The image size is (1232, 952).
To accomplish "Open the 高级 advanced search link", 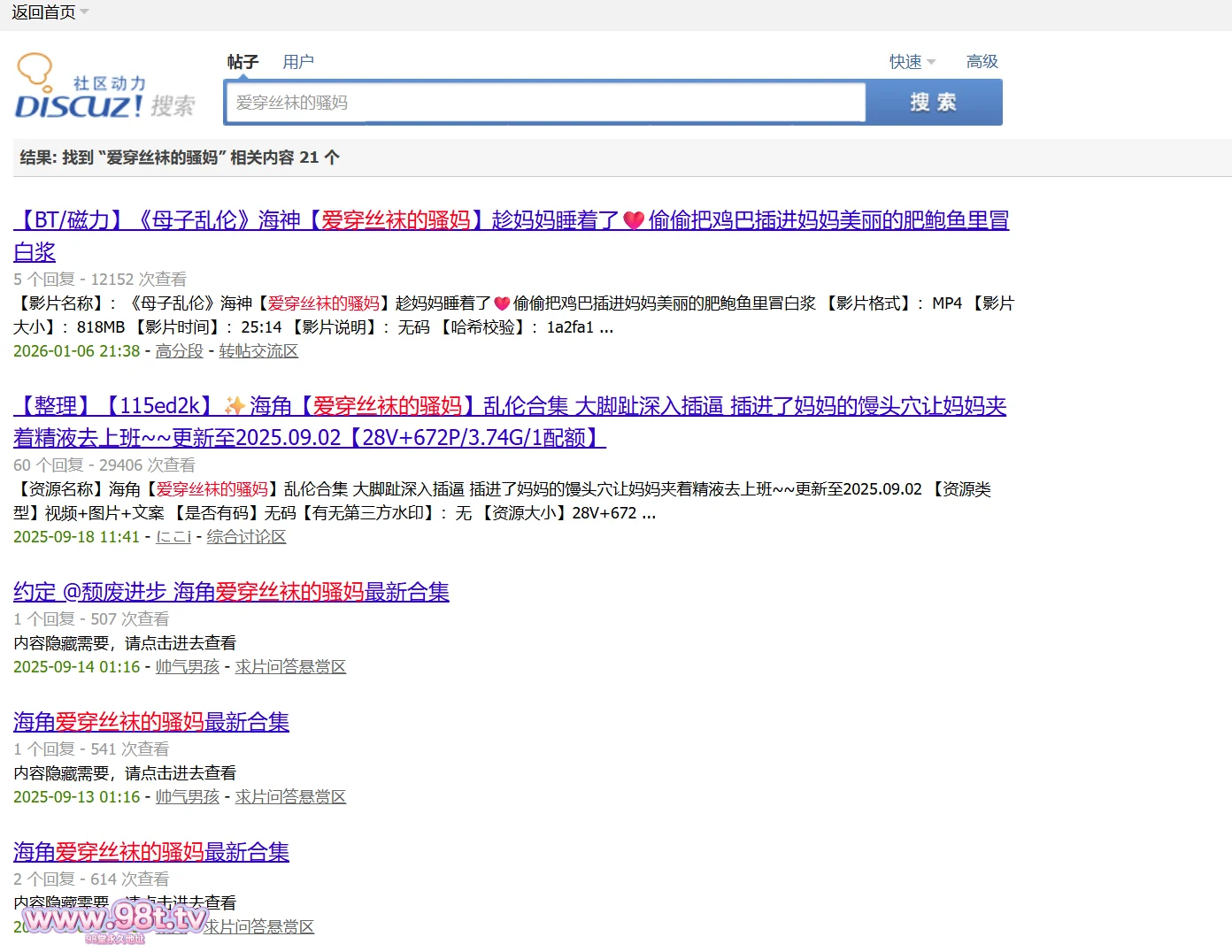I will tap(982, 62).
